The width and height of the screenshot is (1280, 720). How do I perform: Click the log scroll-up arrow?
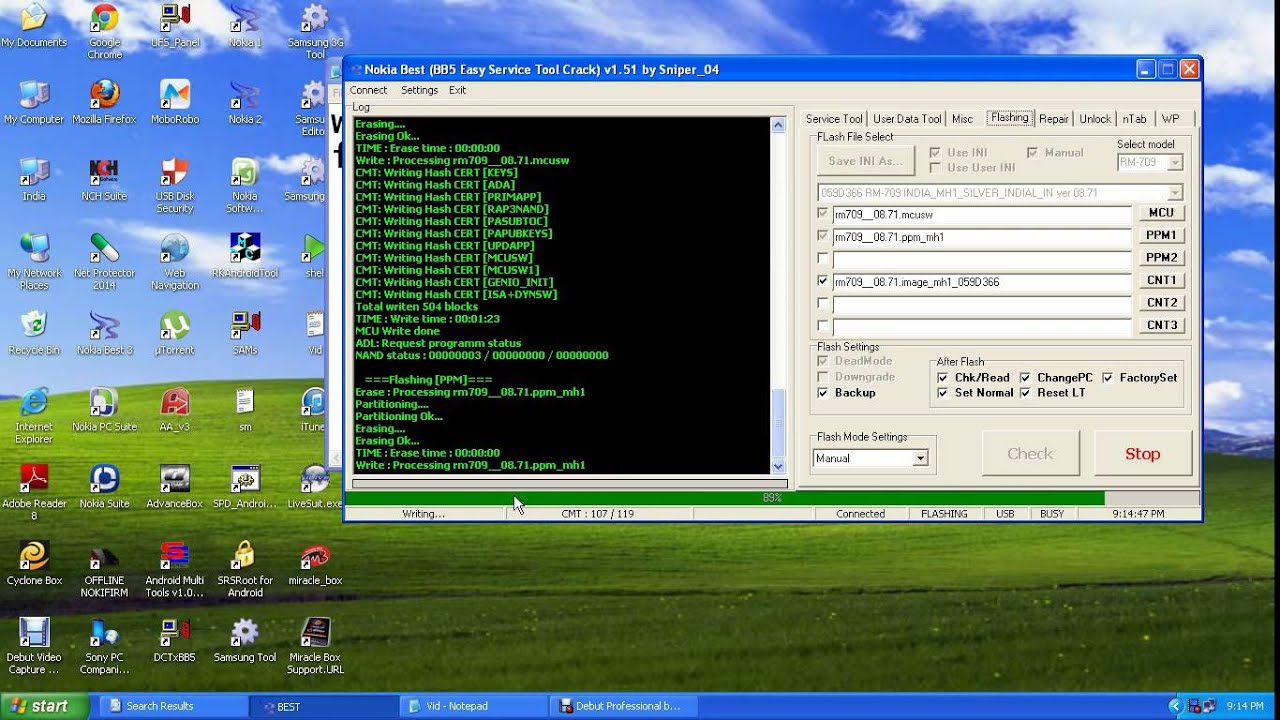(778, 125)
